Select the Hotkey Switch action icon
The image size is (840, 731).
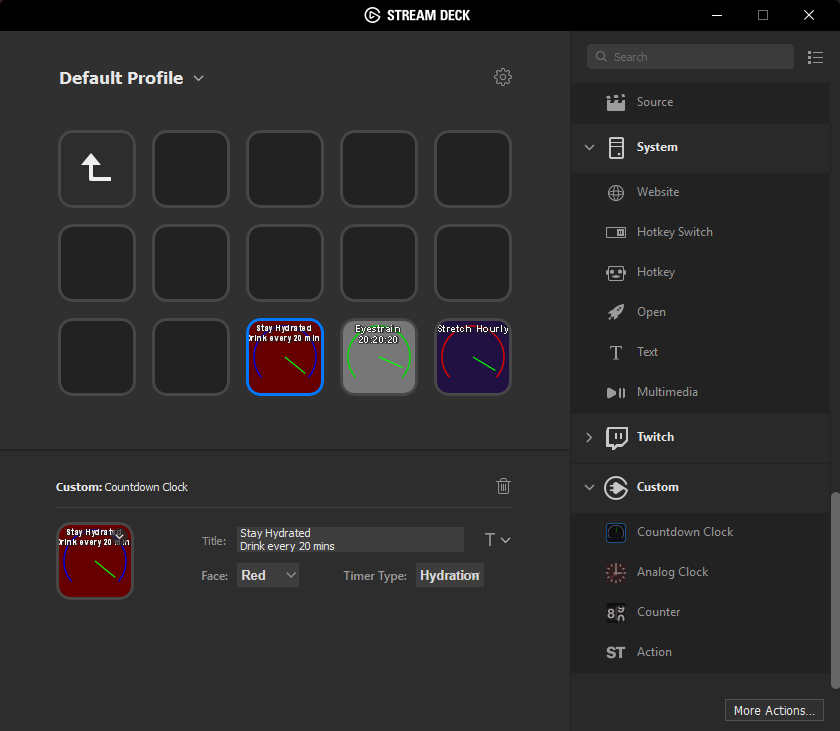point(616,232)
